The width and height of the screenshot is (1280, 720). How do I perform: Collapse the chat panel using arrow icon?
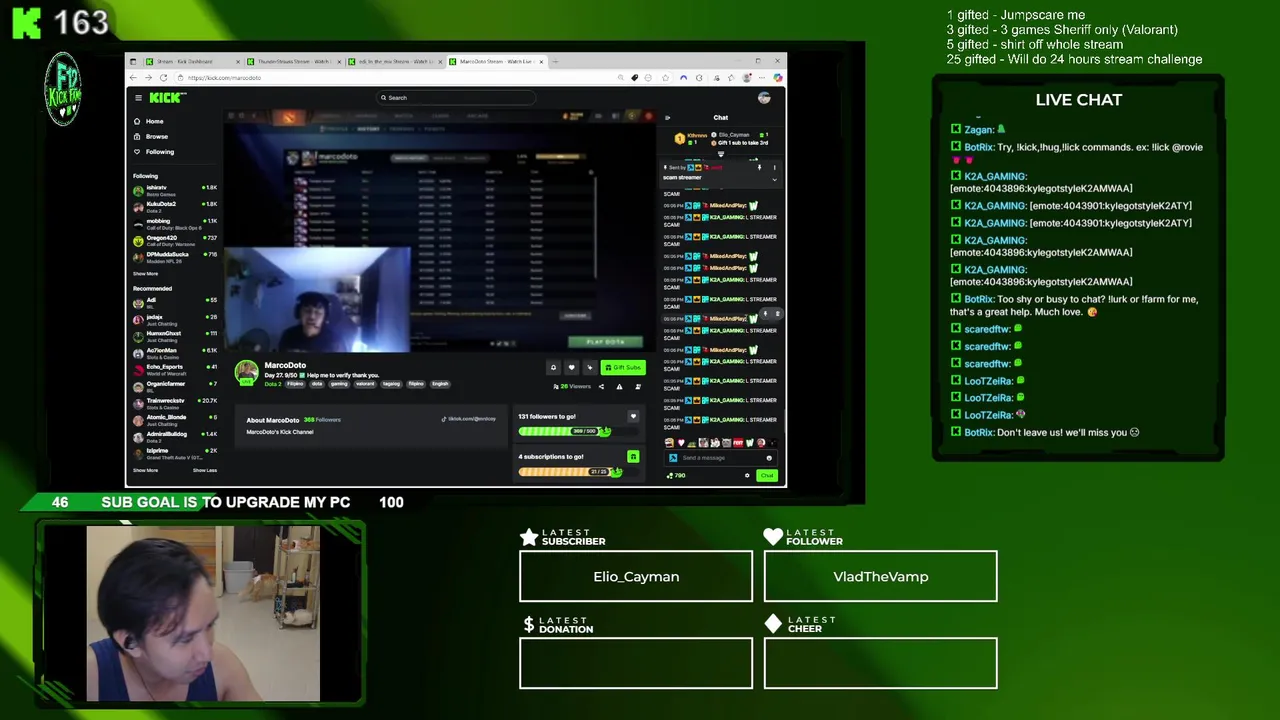click(668, 117)
